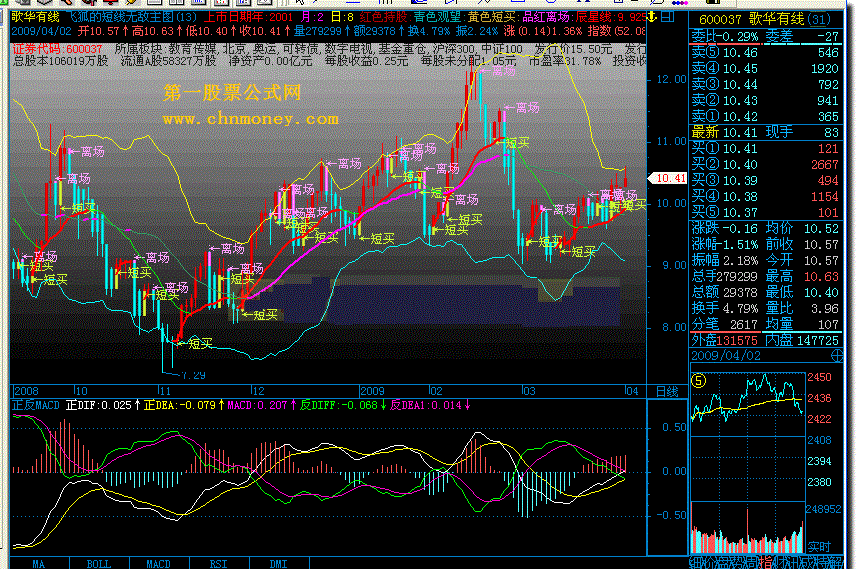Click the stock code 600037 in the panel header
The height and width of the screenshot is (569, 859).
click(x=719, y=20)
